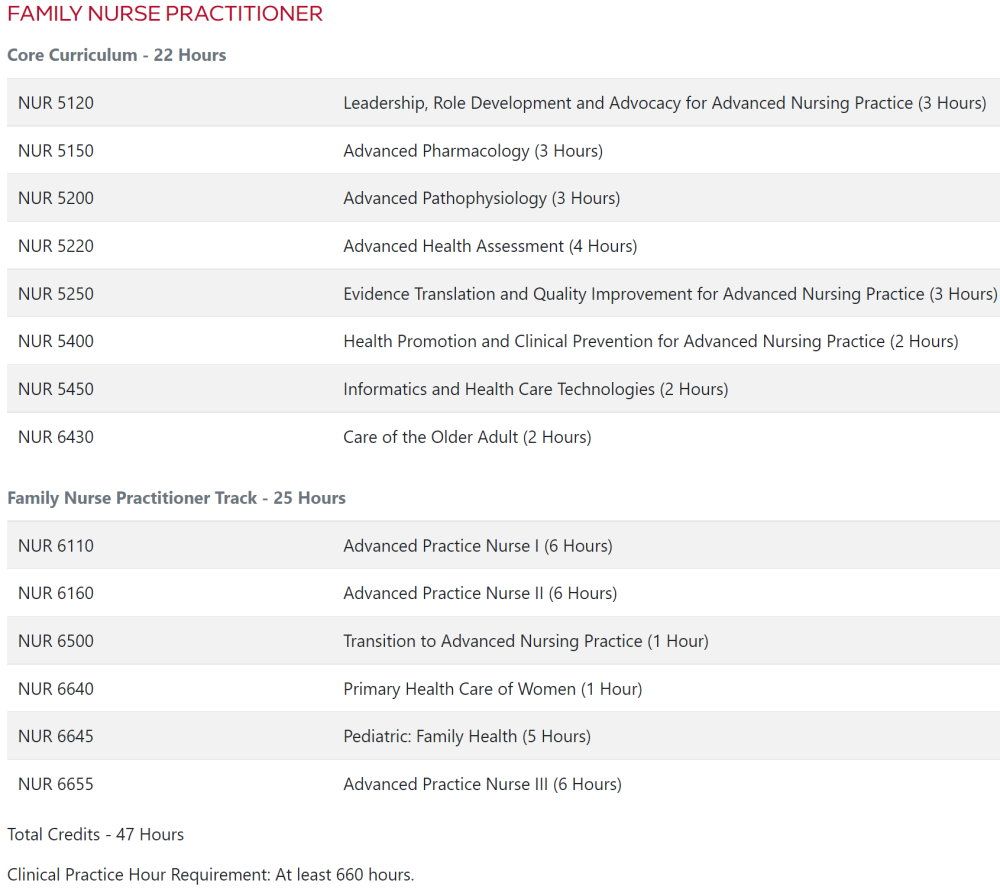Select Primary Health Care of Women (1 Hour)

[493, 689]
